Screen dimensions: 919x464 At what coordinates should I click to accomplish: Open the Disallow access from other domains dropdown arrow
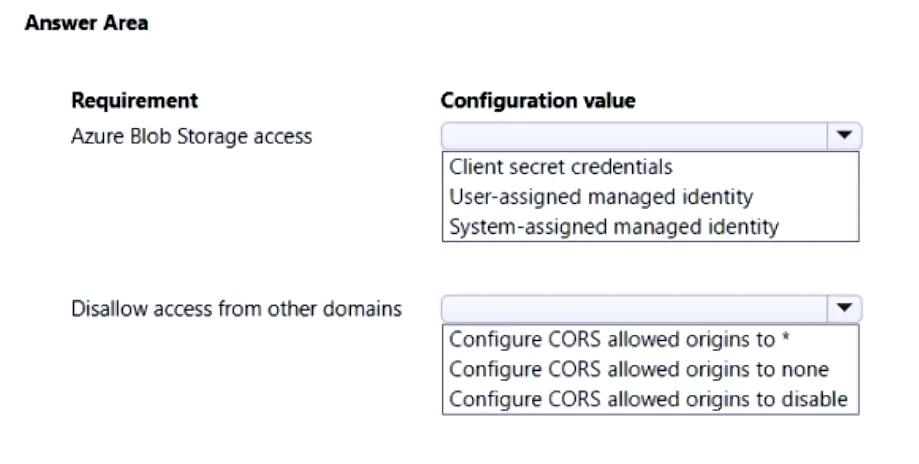[845, 309]
